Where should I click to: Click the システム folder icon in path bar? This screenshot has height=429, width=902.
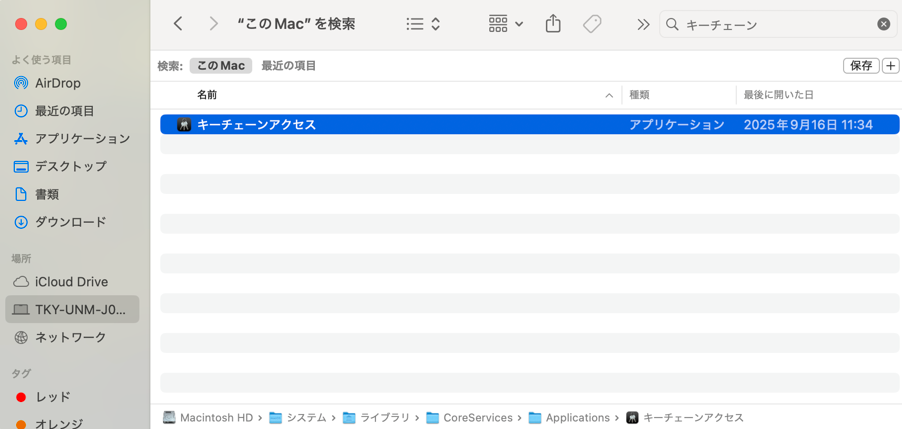[x=276, y=417]
